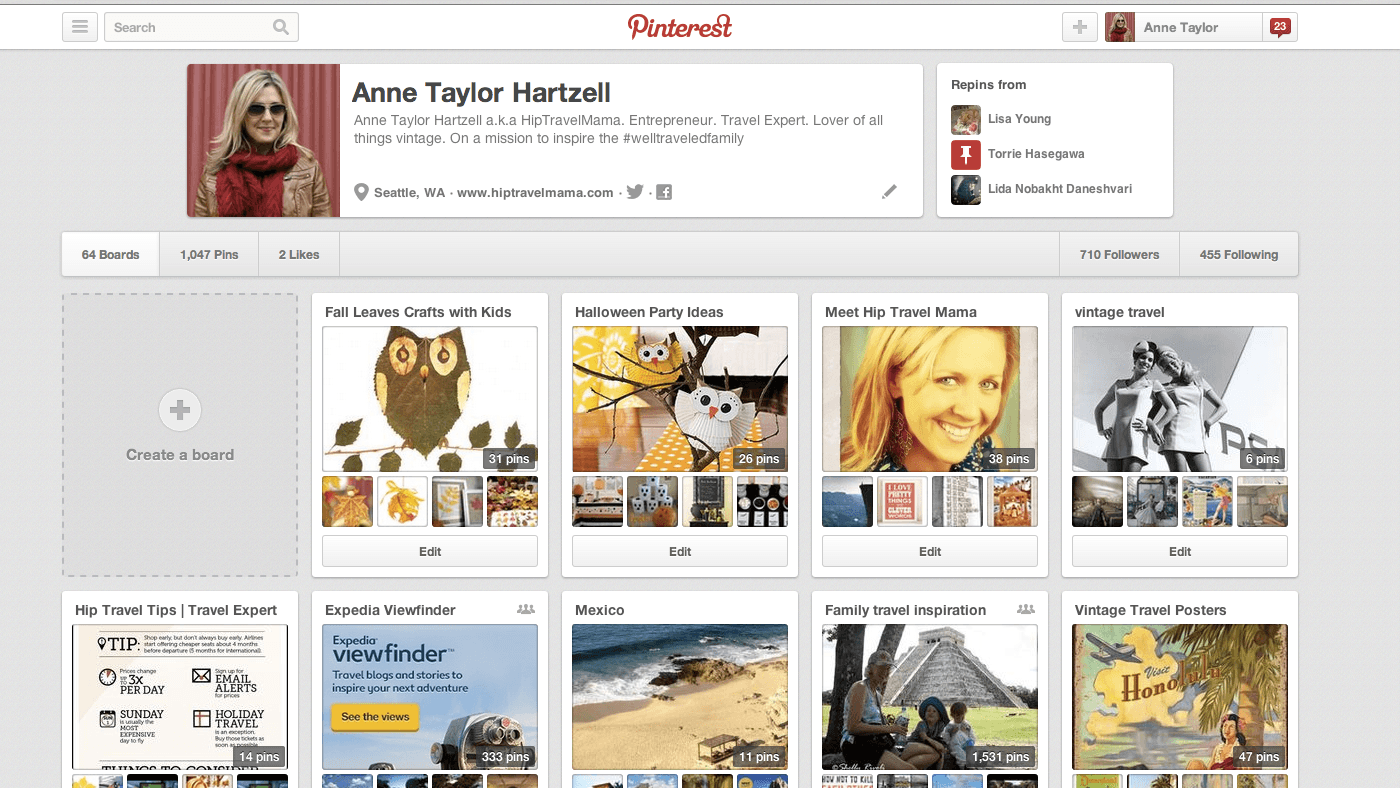Open the www.hiptravelmama.com link
Viewport: 1400px width, 788px height.
535,193
